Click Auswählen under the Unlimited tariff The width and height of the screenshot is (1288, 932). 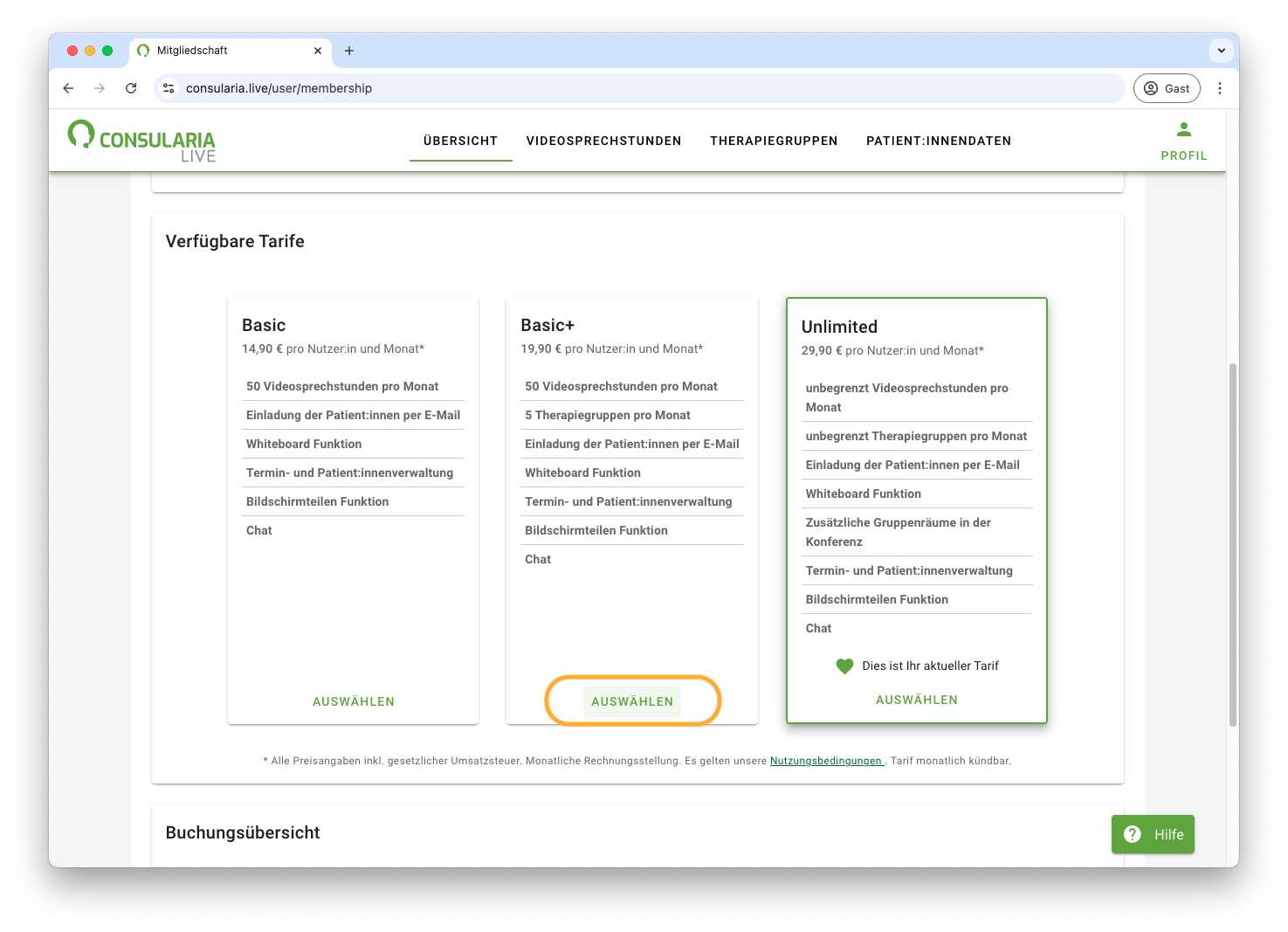pyautogui.click(x=916, y=700)
